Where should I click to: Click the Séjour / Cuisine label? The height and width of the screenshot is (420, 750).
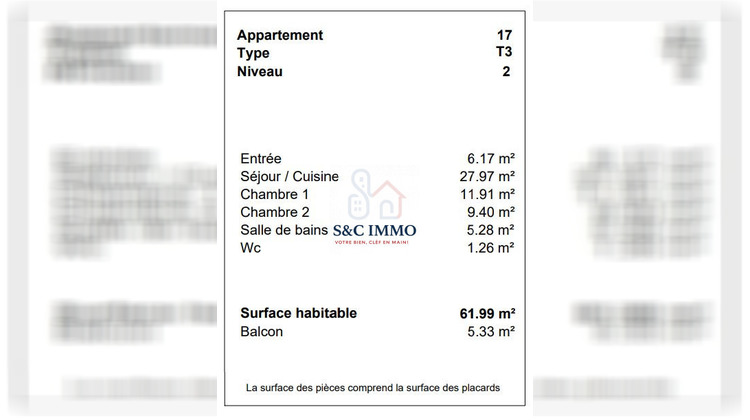(x=289, y=177)
